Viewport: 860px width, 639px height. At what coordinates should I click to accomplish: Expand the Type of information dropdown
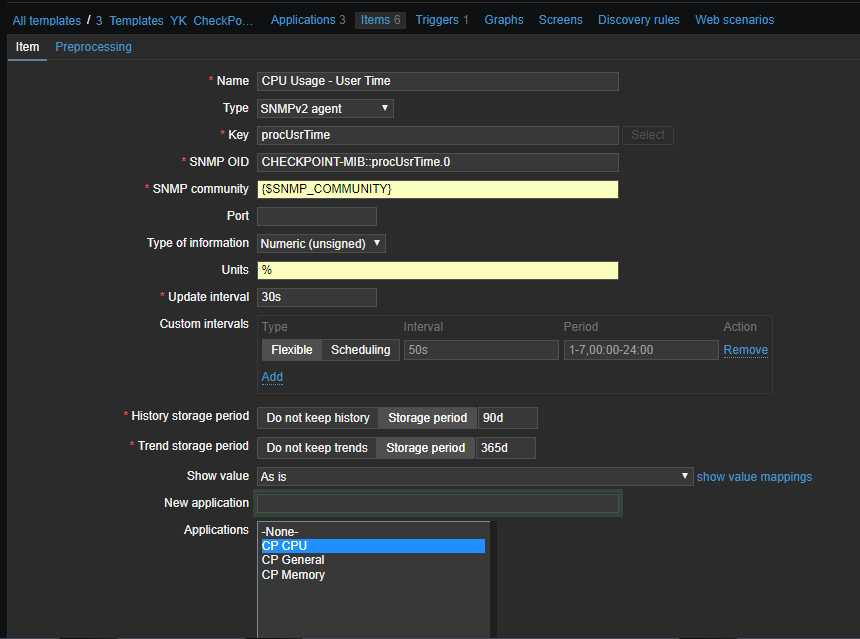point(321,243)
